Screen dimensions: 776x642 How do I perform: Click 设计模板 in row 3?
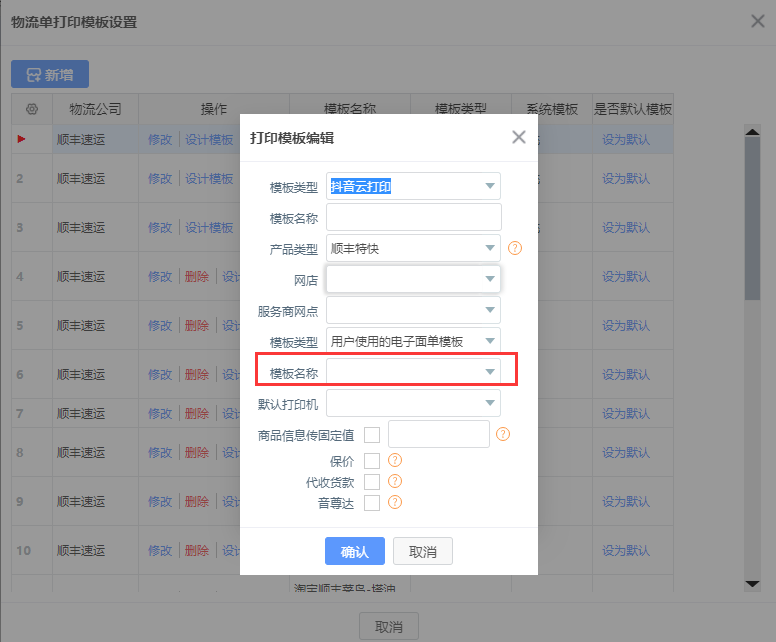pyautogui.click(x=209, y=227)
